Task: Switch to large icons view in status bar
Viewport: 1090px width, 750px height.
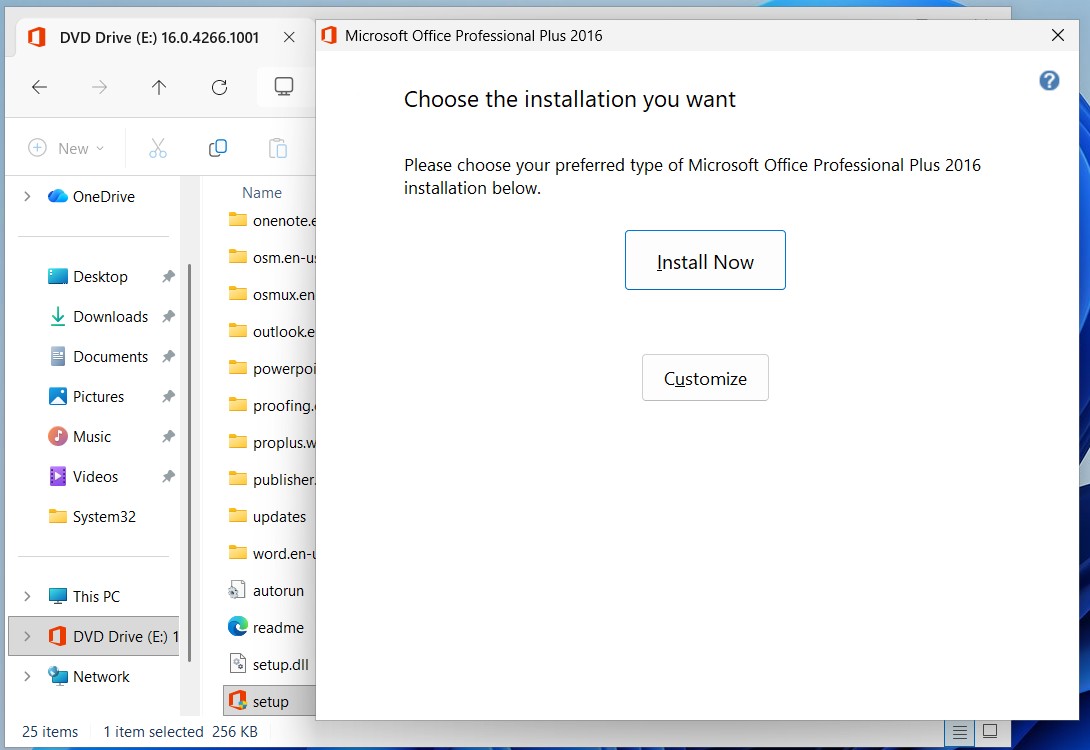Action: 989,731
